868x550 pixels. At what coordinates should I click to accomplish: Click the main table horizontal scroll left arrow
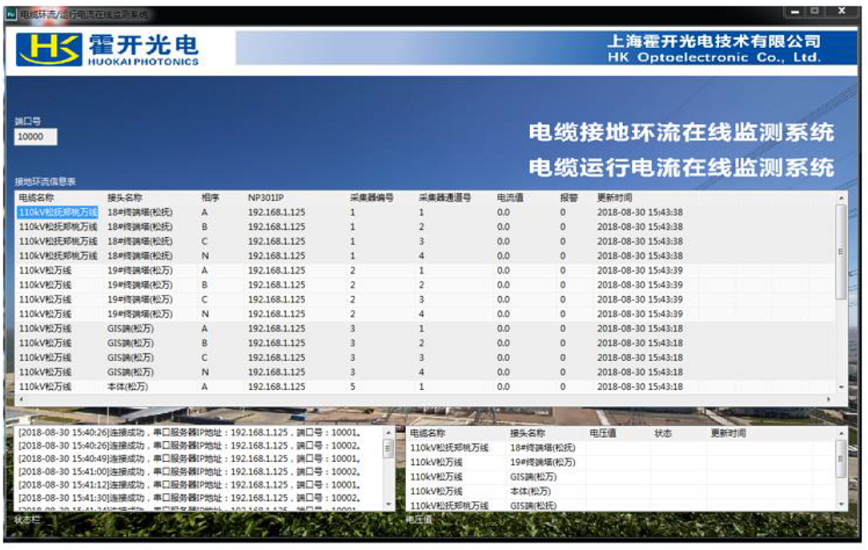22,399
